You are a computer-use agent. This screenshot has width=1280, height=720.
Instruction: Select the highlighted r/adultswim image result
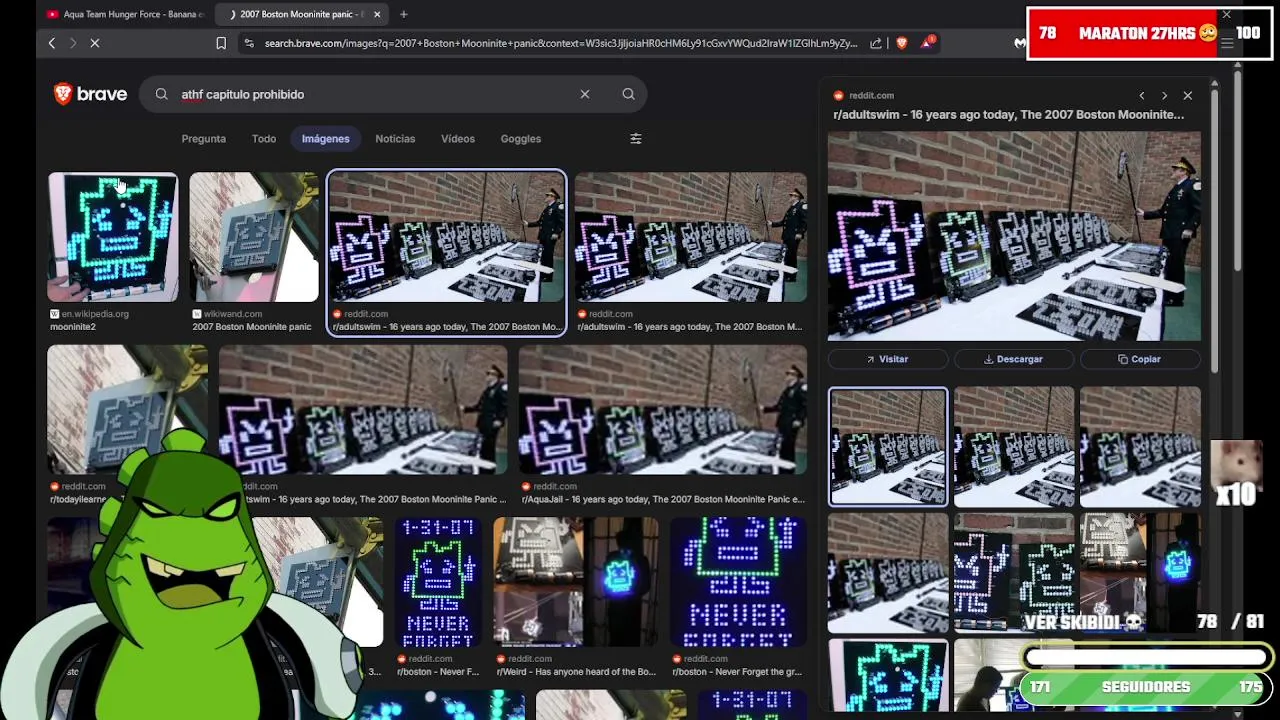pos(447,237)
